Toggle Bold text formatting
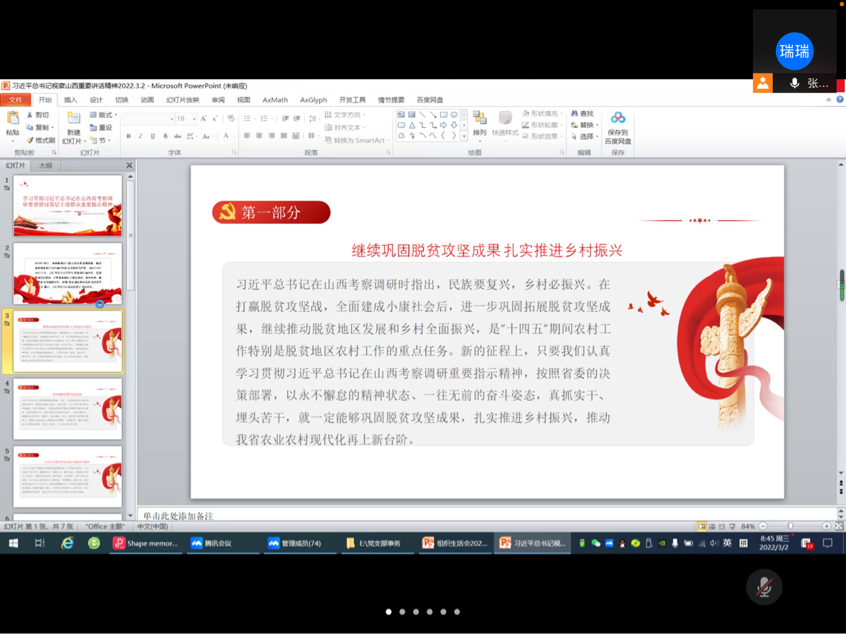This screenshot has height=634, width=846. click(129, 137)
